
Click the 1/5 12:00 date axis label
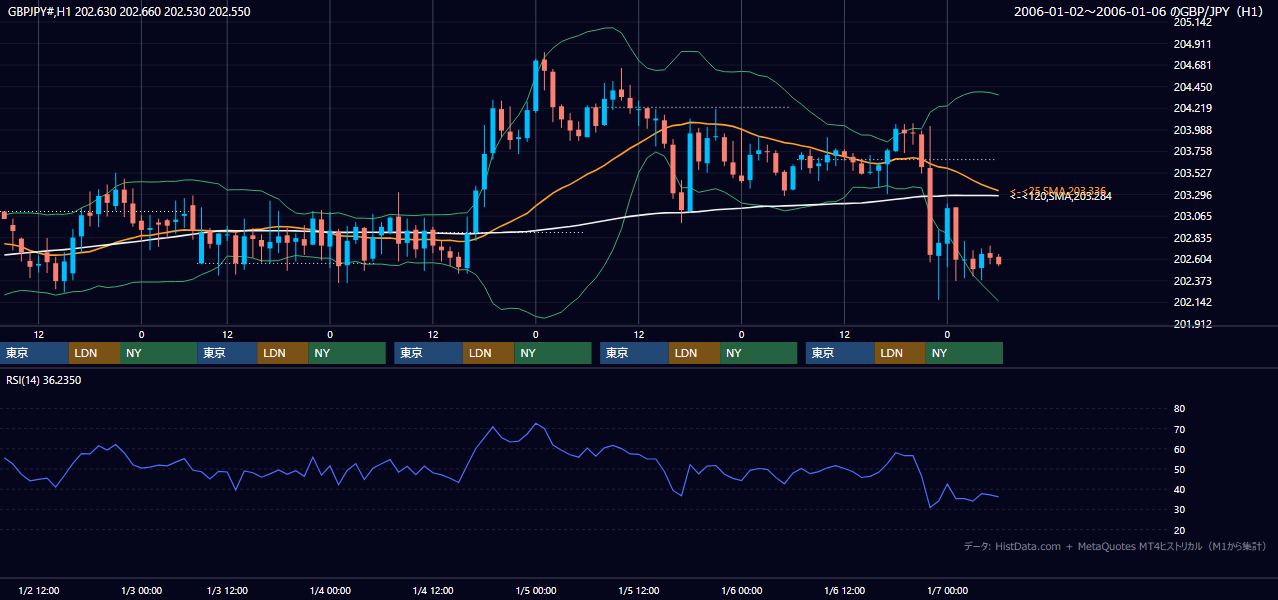[x=639, y=591]
